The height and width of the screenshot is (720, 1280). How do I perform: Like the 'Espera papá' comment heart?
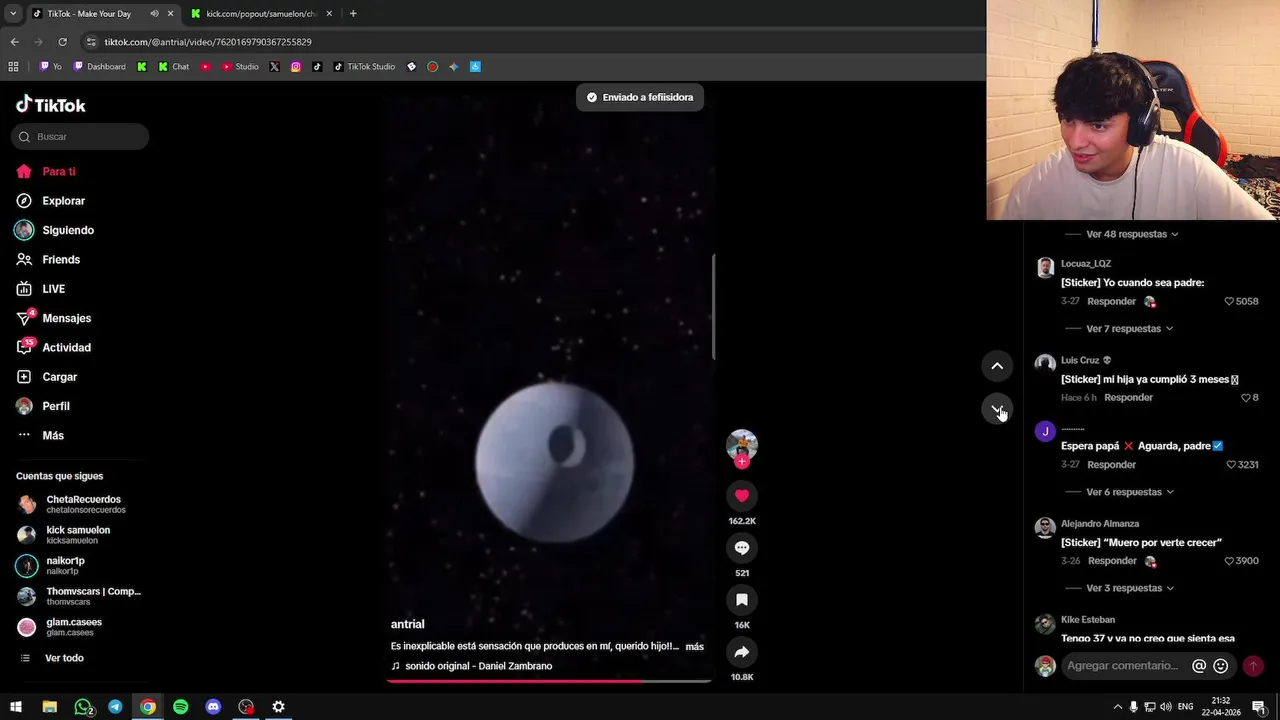(x=1232, y=465)
